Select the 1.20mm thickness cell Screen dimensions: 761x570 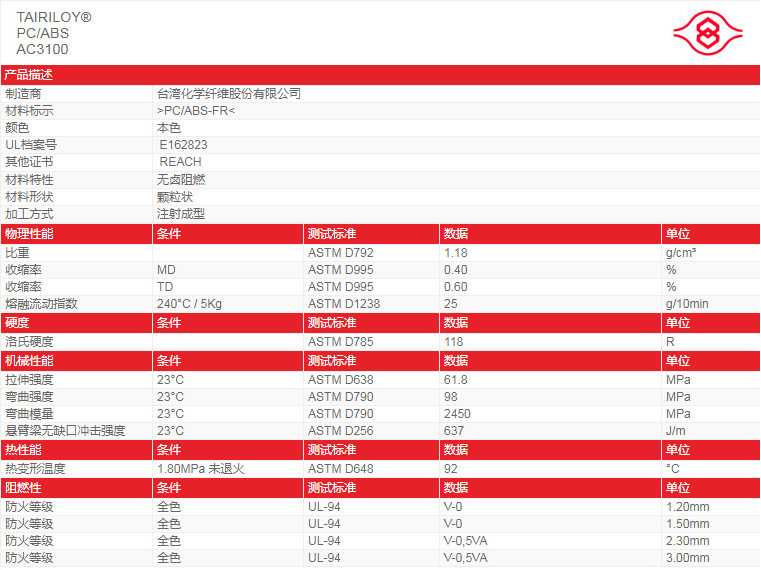point(687,506)
